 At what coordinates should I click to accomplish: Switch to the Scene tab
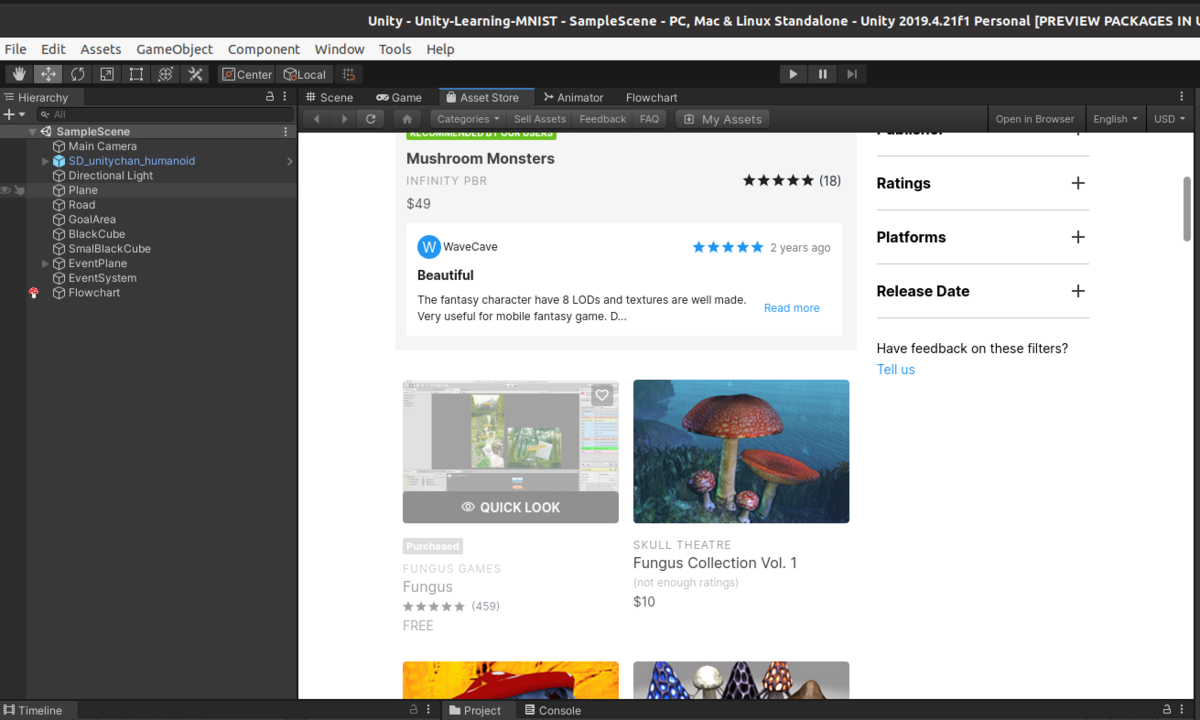click(x=330, y=97)
